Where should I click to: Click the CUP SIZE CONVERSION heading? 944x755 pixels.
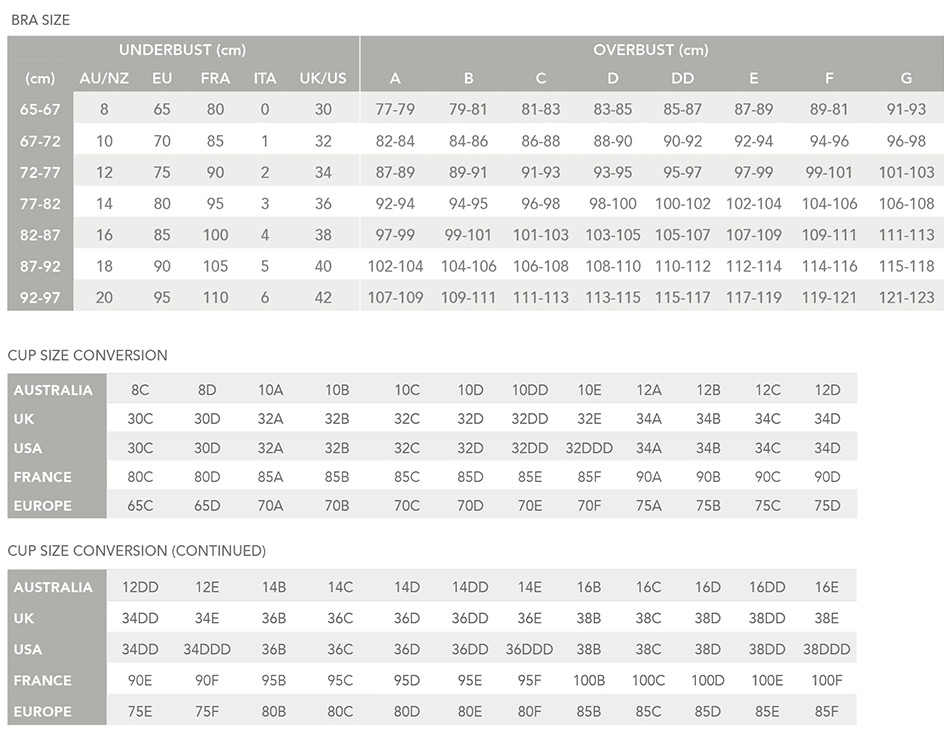pyautogui.click(x=87, y=355)
